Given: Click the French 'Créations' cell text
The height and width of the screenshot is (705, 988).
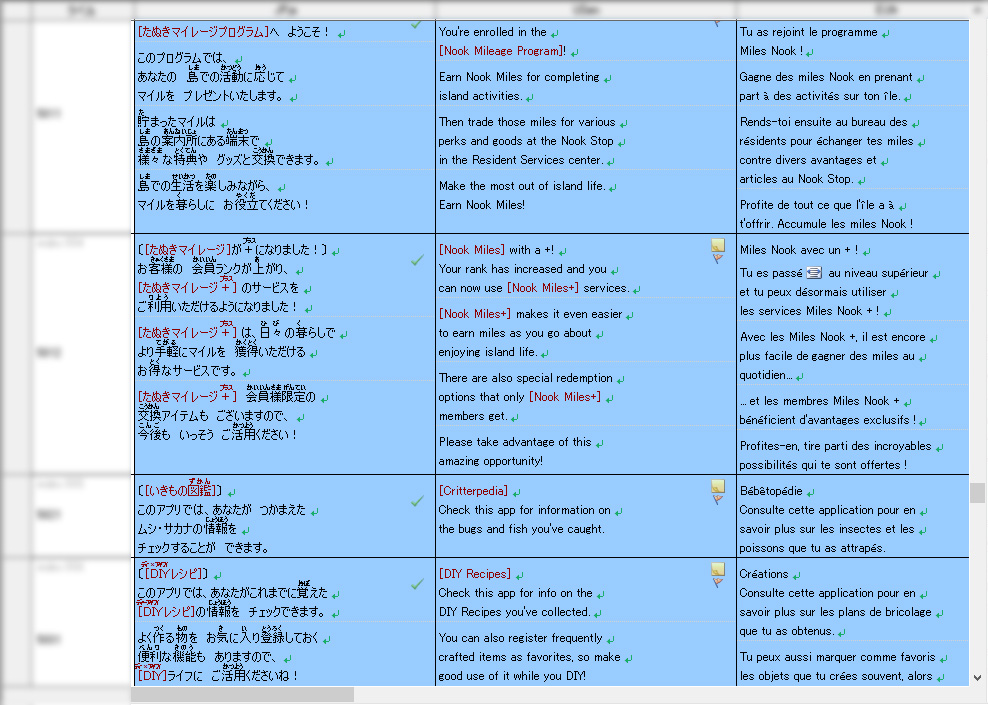Looking at the screenshot, I should (764, 574).
